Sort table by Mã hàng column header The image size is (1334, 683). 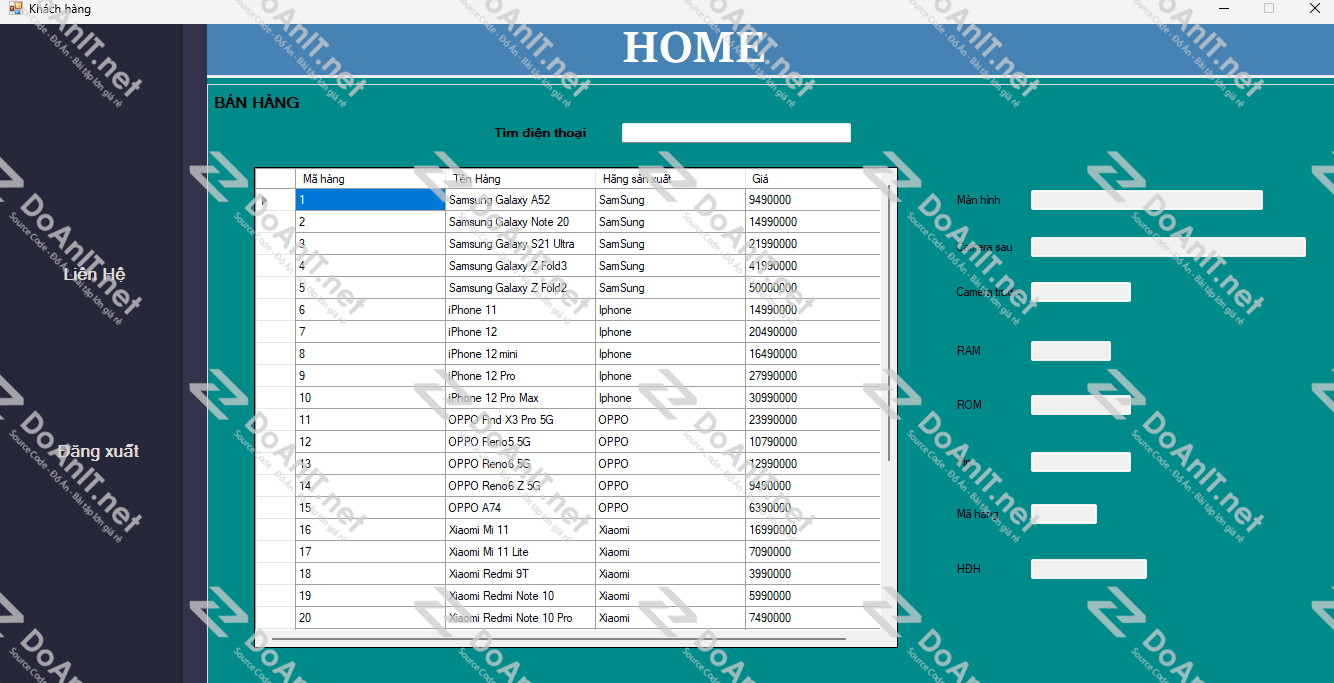coord(370,179)
